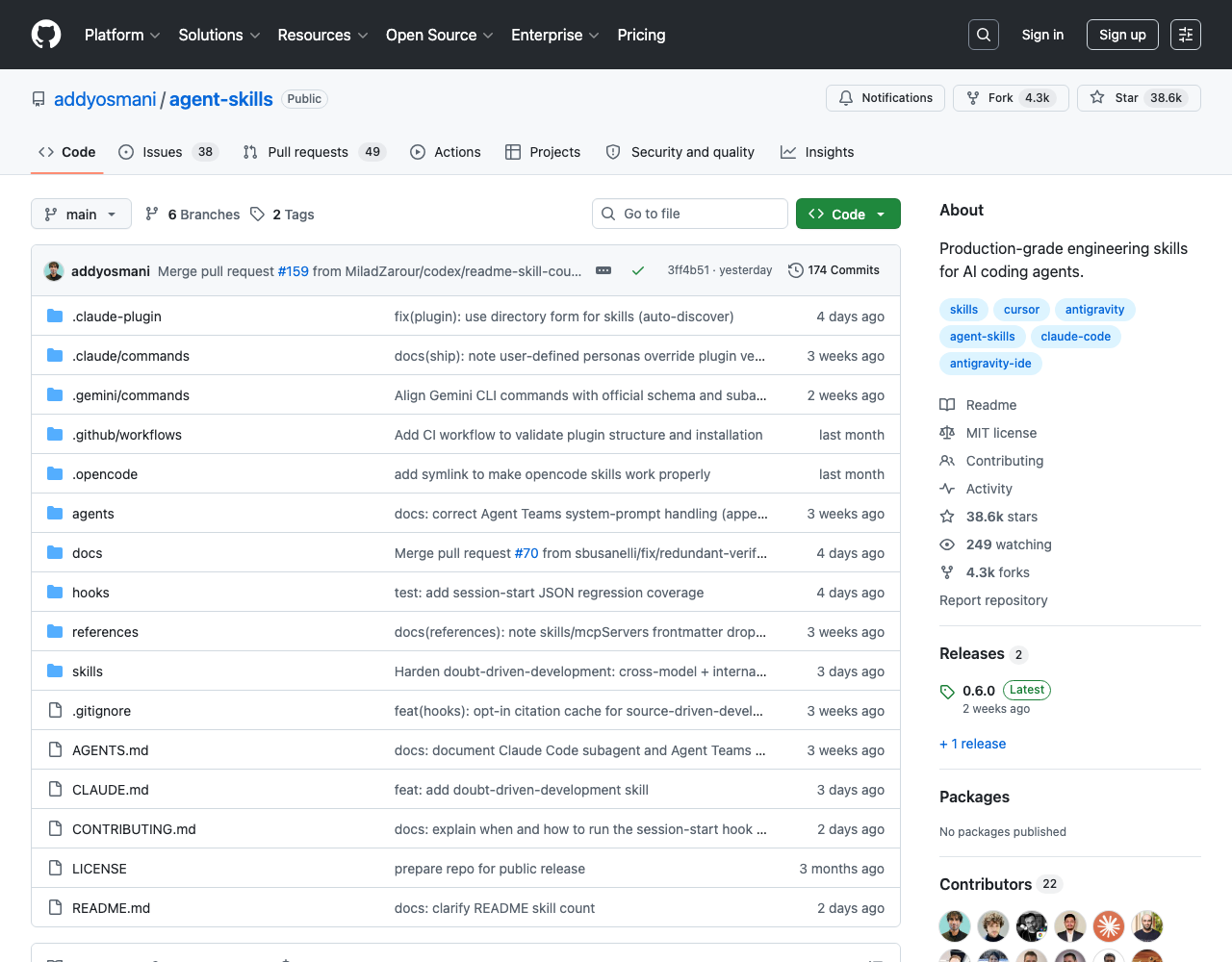
Task: Click the addyosmani owner link in title
Action: tap(105, 99)
